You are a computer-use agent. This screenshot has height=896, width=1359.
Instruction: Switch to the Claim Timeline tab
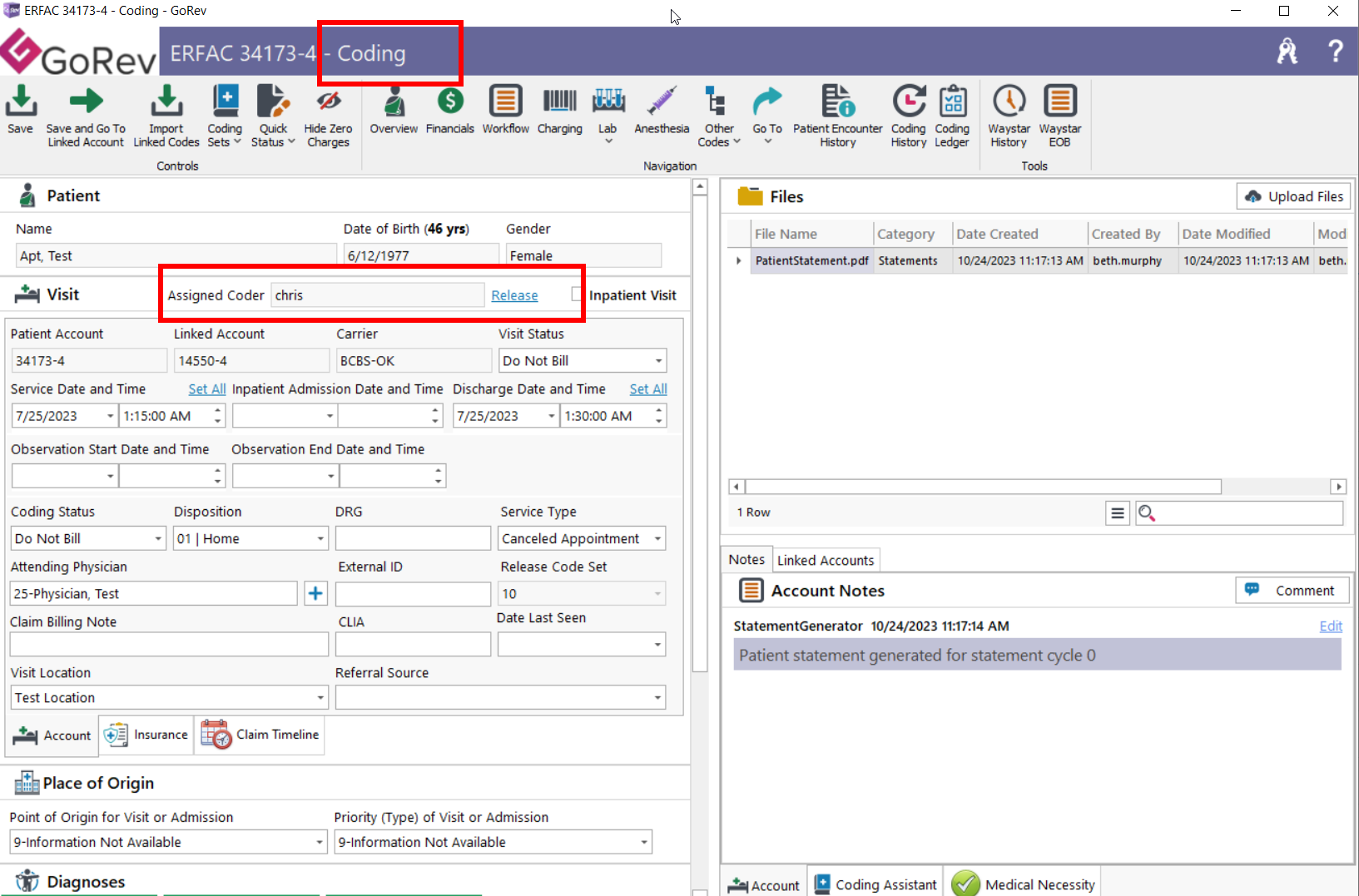tap(260, 735)
